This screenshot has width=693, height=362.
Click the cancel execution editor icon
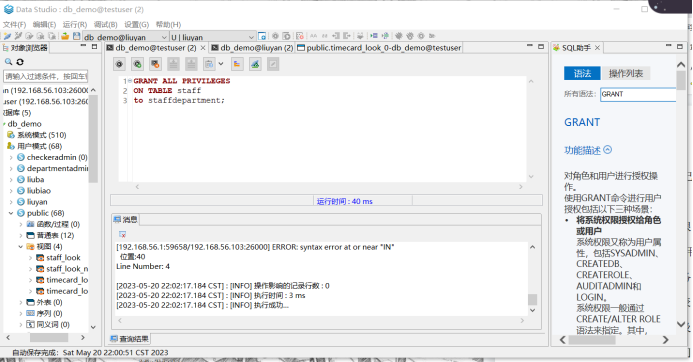[155, 64]
